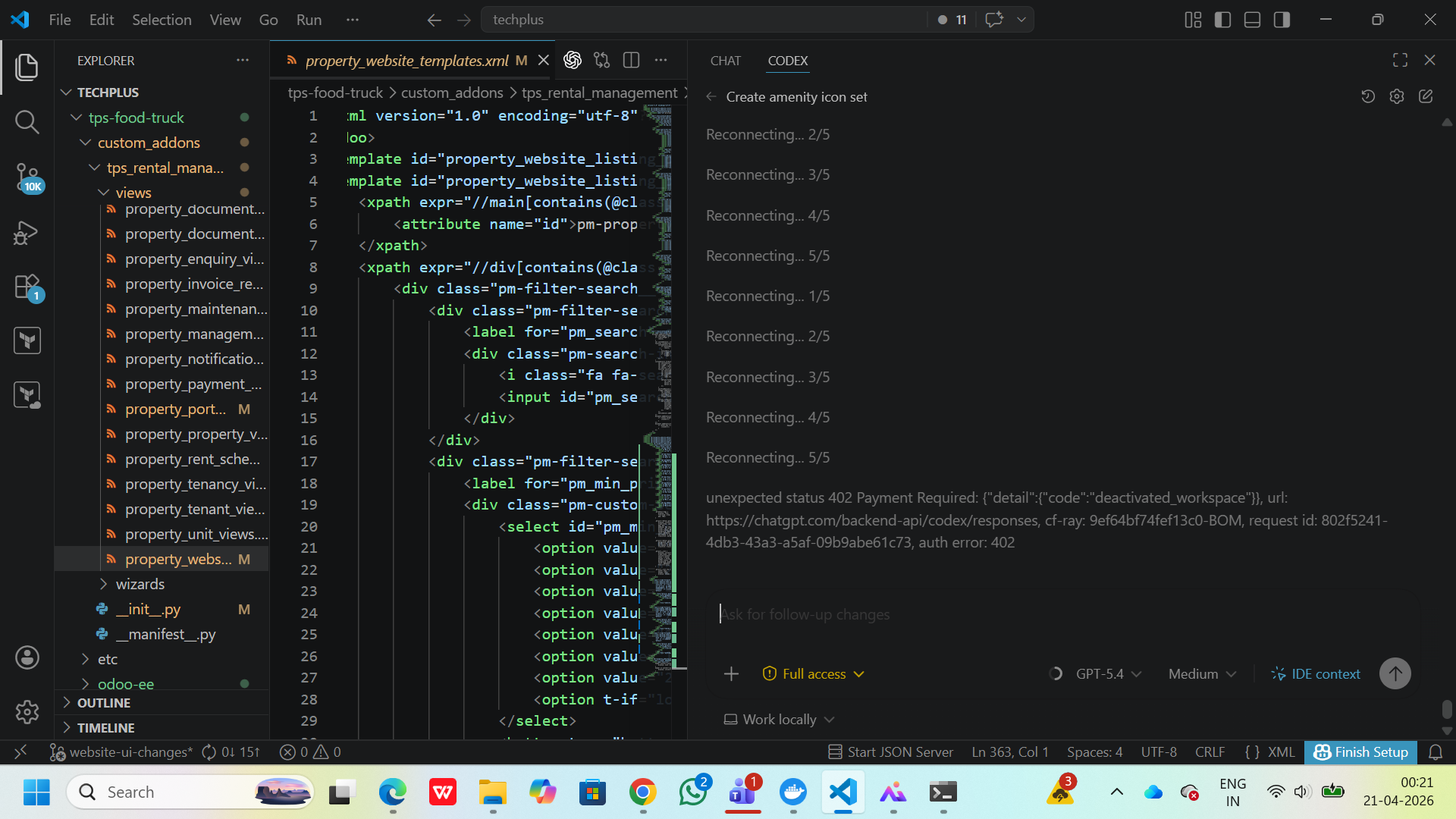Go forward in navigation history
The image size is (1456, 819).
[x=464, y=20]
